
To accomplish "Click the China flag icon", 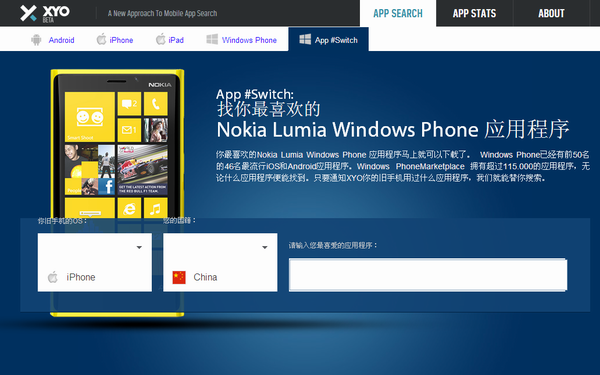I will coord(179,277).
